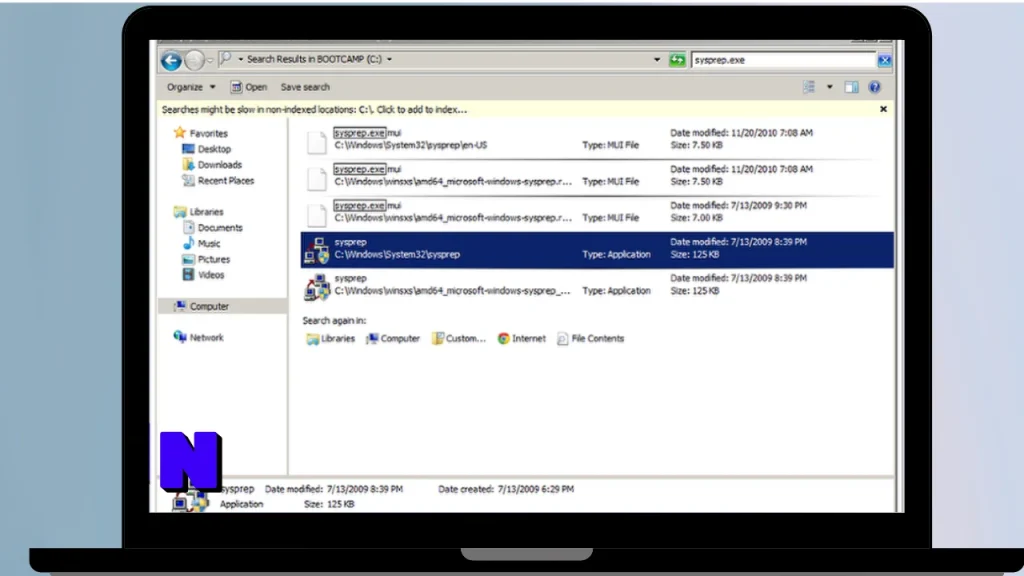
Task: Click the icon of the winsxs sysprep application
Action: [x=317, y=287]
